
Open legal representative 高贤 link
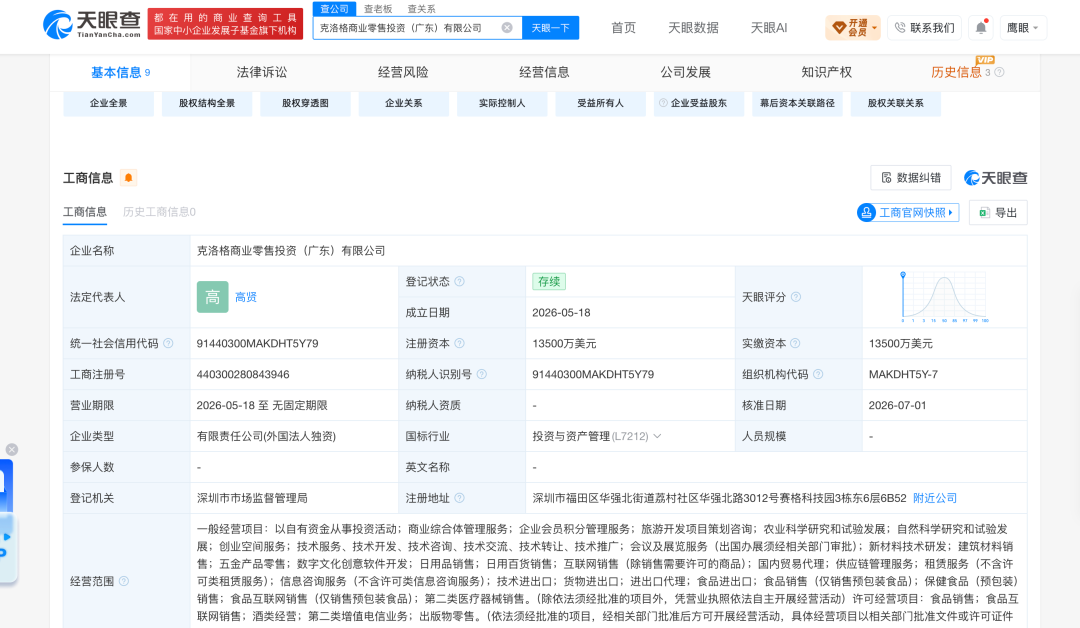click(246, 297)
